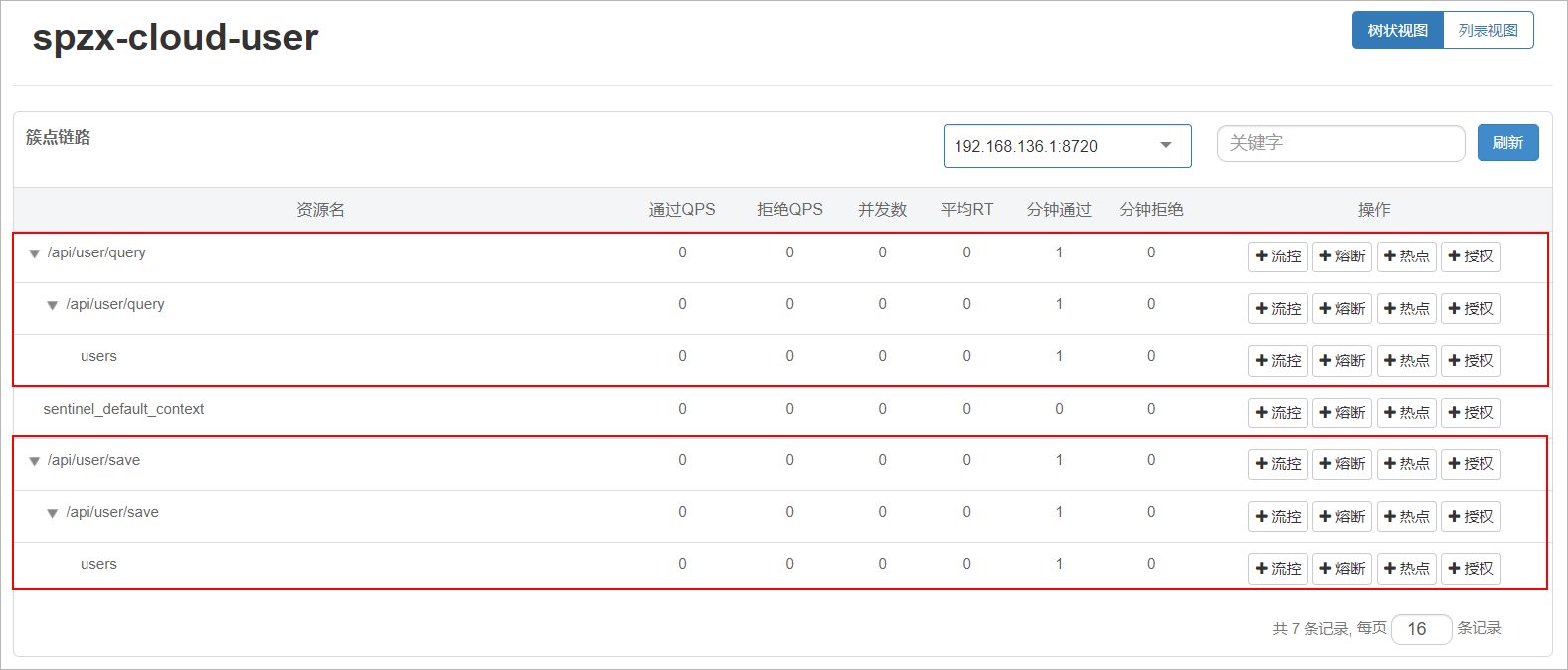Add flow control rule for last users row
The width and height of the screenshot is (1568, 670).
(1278, 569)
